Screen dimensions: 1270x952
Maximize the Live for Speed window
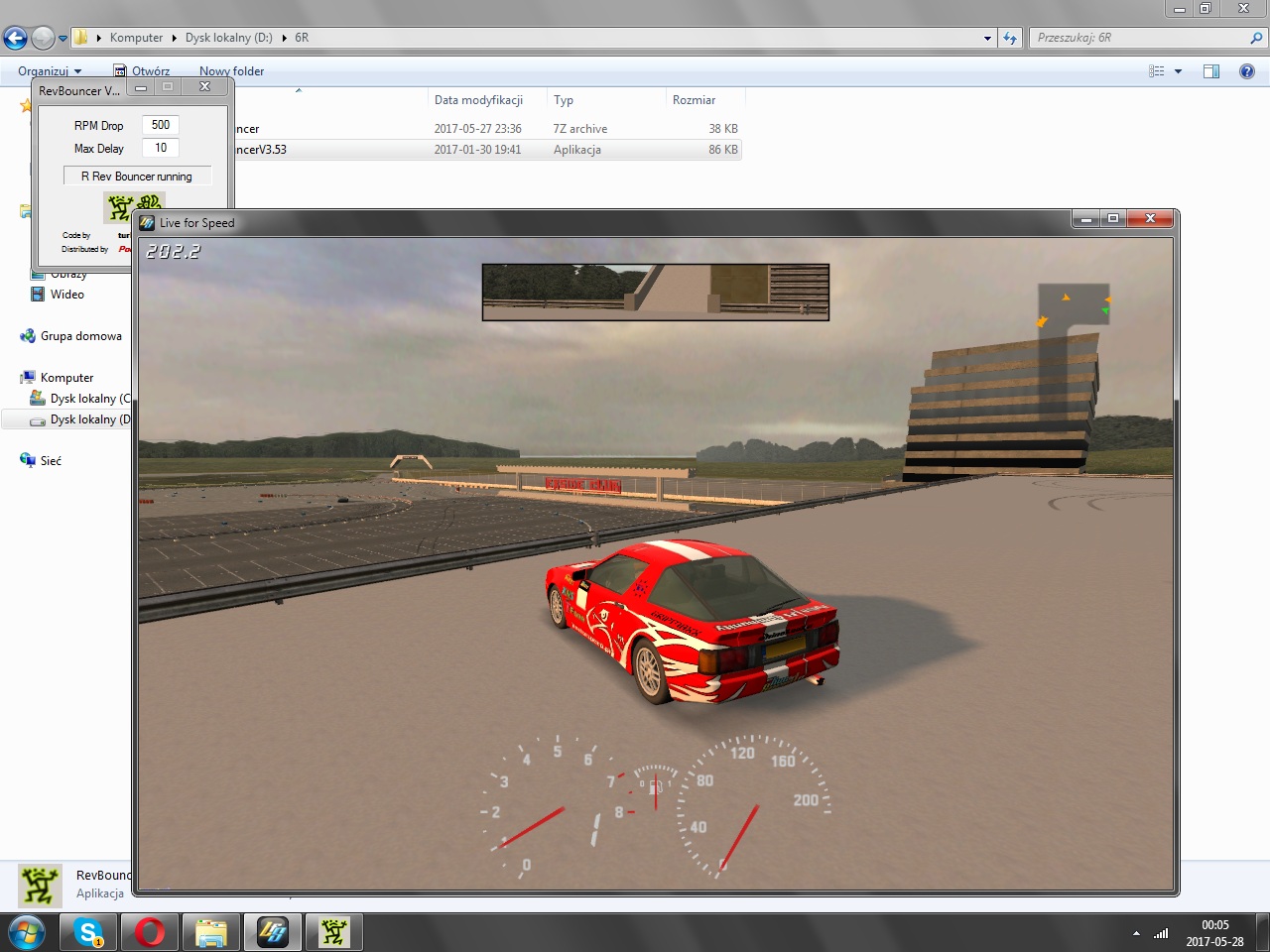click(1113, 218)
